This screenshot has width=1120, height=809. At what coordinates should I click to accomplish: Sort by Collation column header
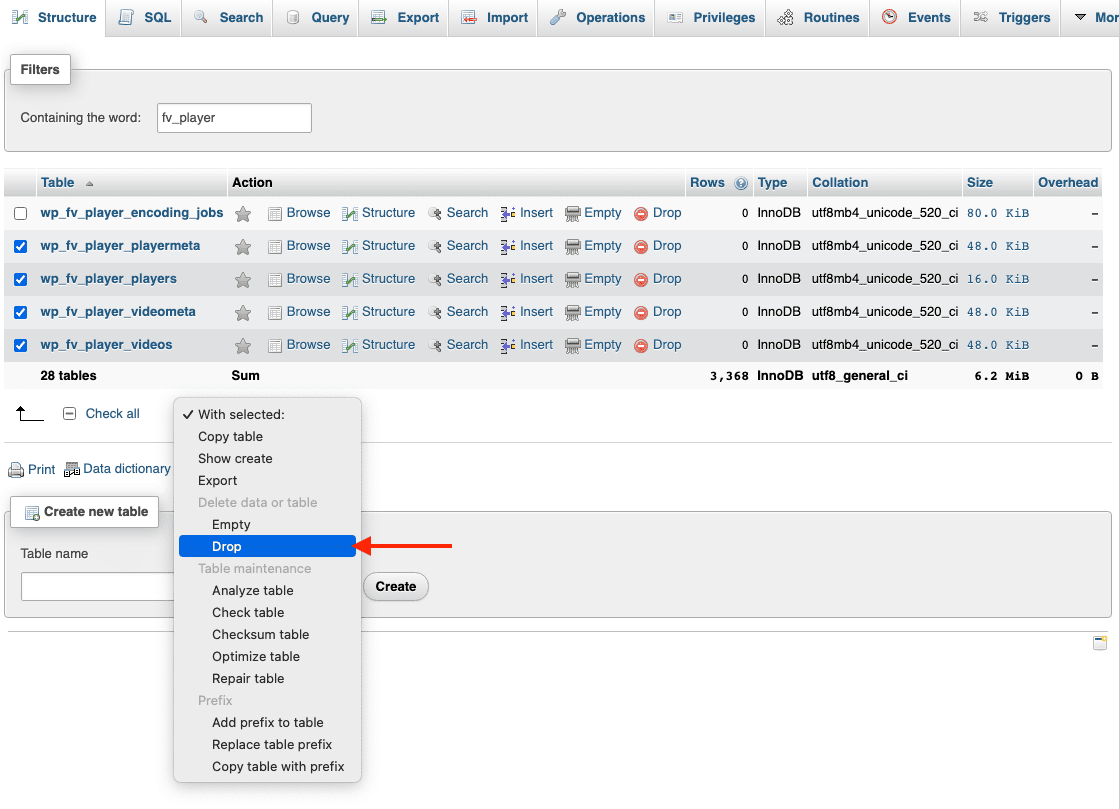tap(840, 183)
